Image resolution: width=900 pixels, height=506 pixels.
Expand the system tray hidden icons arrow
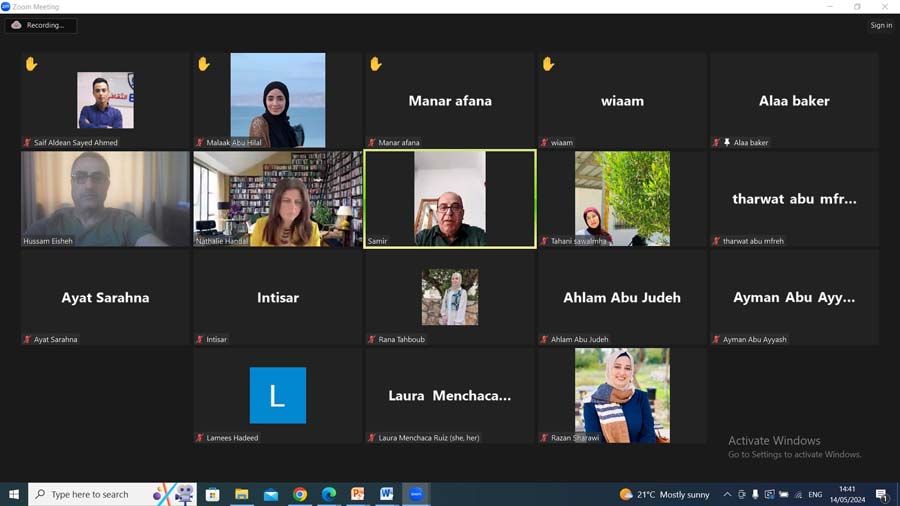727,494
